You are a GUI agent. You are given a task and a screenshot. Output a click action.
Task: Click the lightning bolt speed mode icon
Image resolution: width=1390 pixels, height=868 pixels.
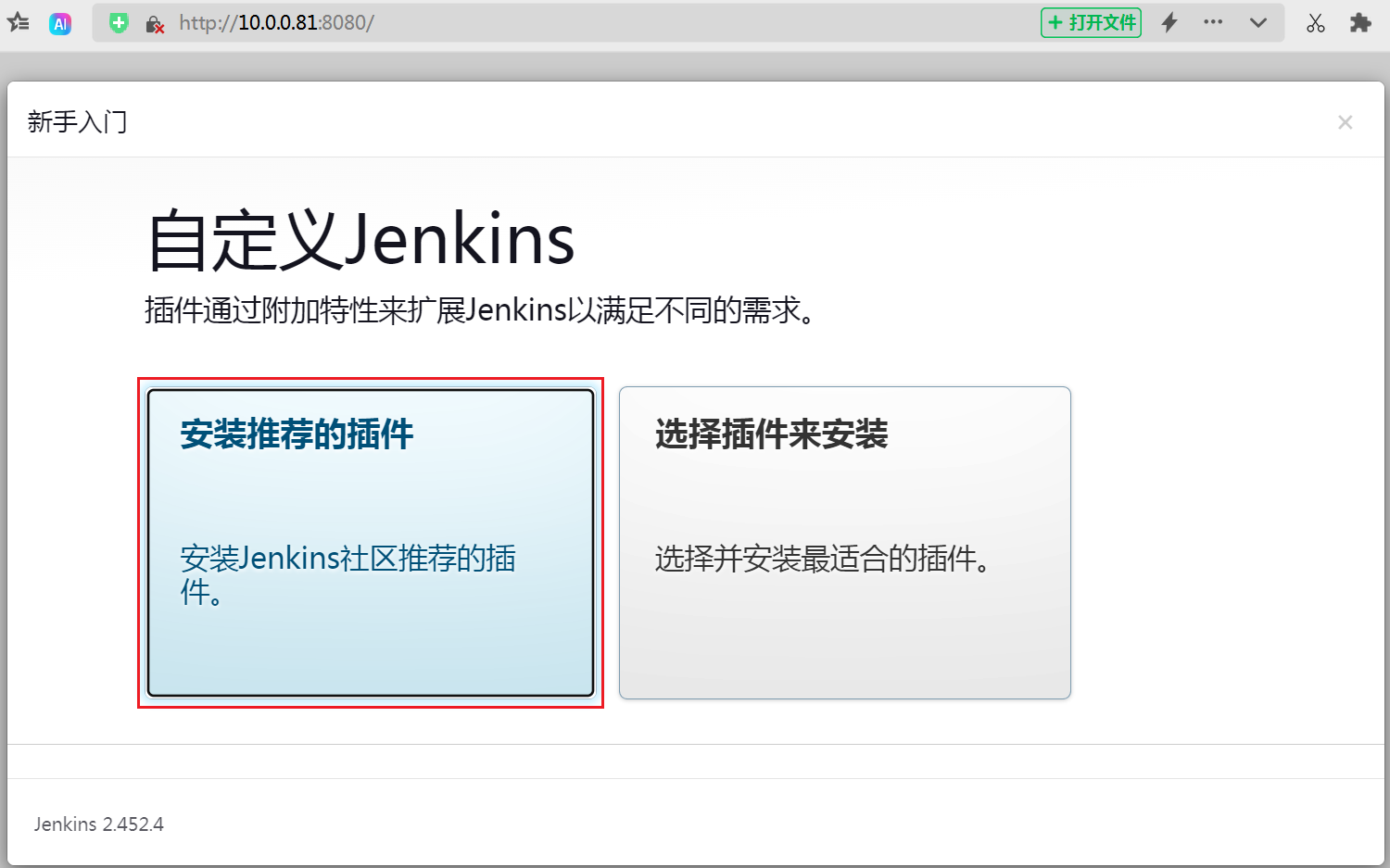[1169, 23]
